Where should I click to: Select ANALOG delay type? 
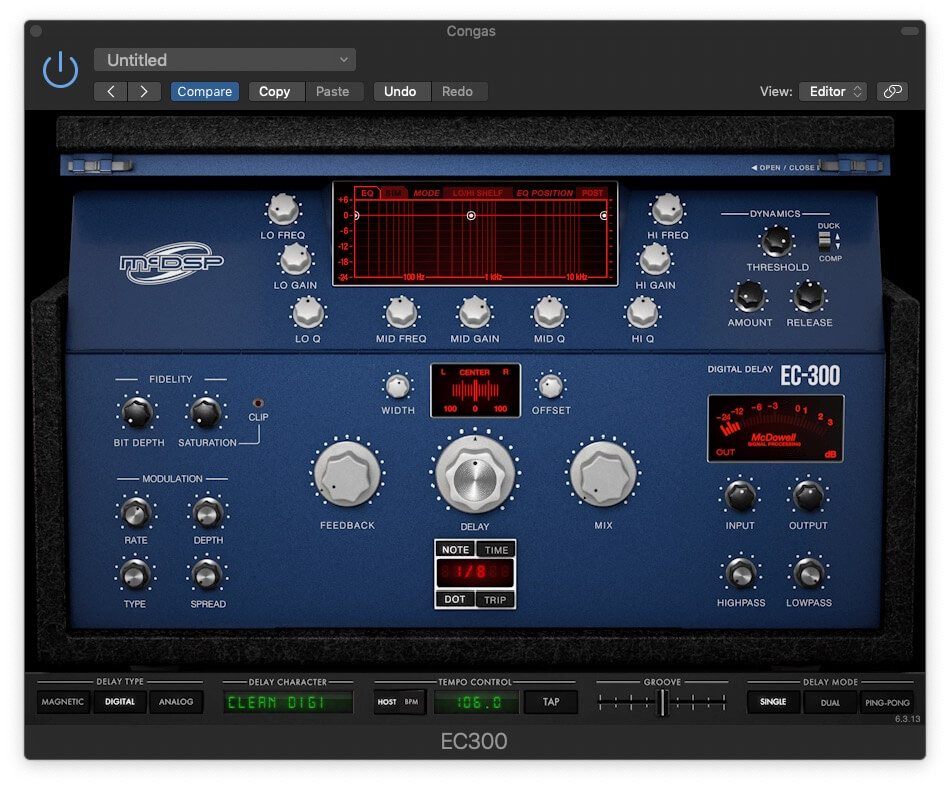(x=176, y=702)
